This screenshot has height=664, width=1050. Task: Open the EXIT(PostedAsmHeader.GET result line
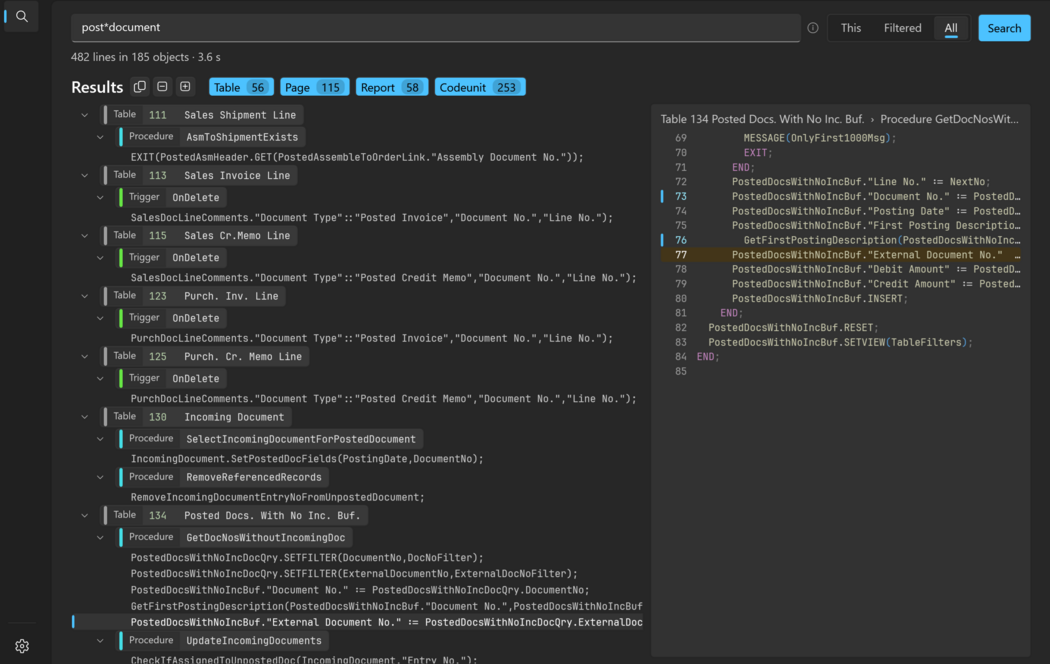pyautogui.click(x=357, y=157)
